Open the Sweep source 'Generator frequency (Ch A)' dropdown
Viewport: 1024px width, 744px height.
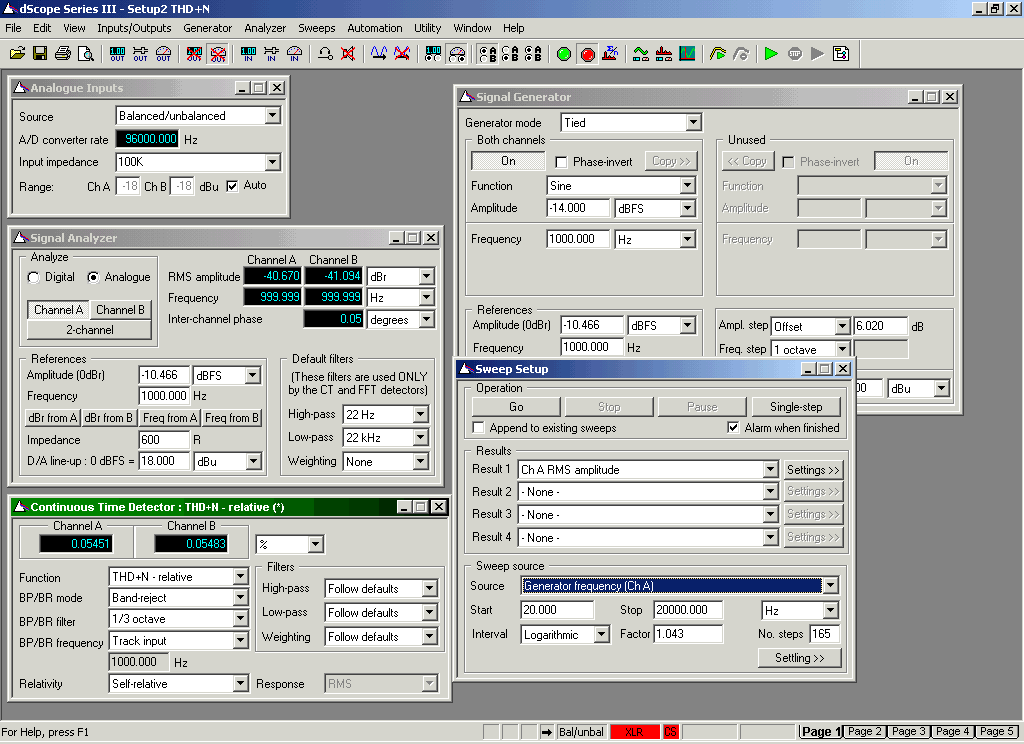click(830, 586)
